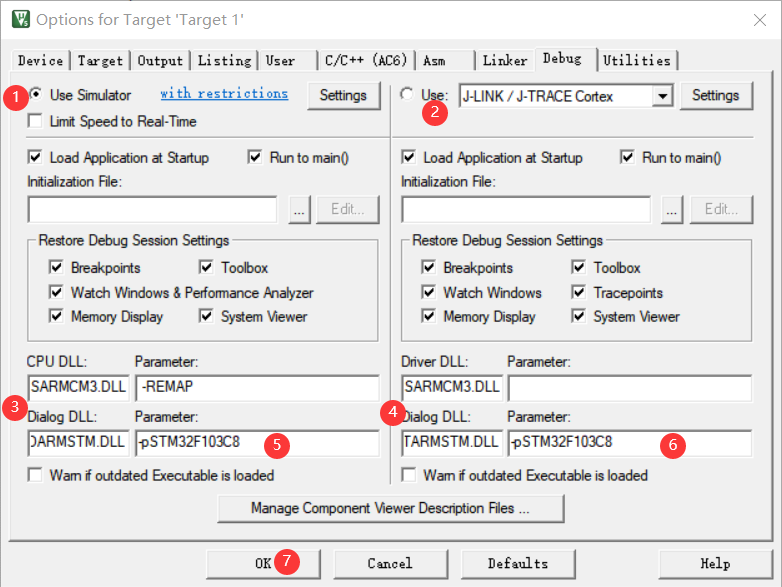Click CPU DLL field SARMCM3.DLL

(x=79, y=388)
